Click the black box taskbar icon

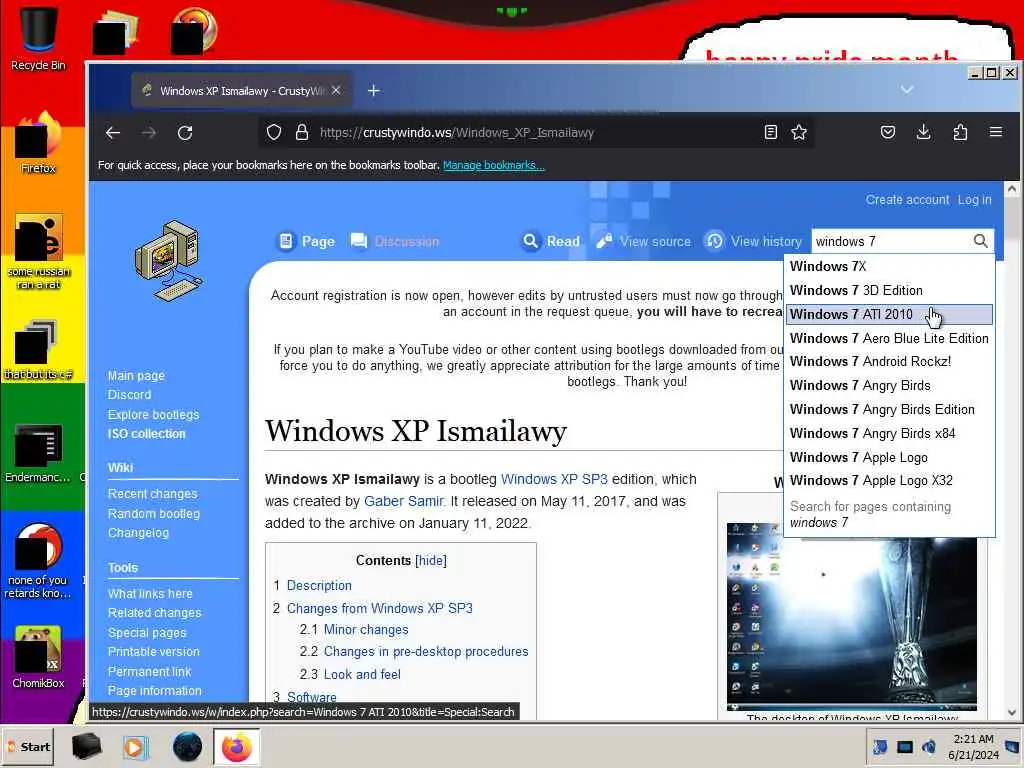coord(86,746)
